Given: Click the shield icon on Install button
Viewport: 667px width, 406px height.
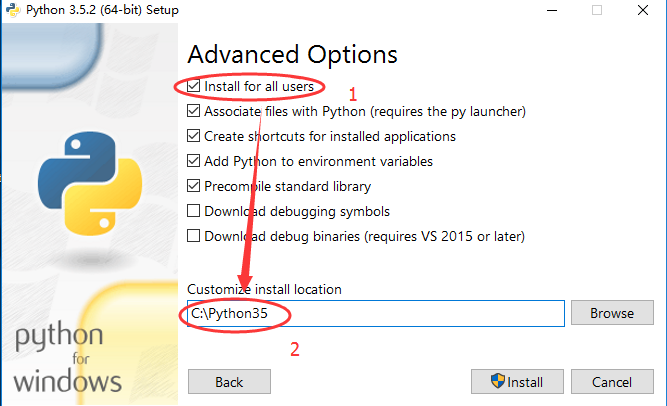Looking at the screenshot, I should [497, 380].
